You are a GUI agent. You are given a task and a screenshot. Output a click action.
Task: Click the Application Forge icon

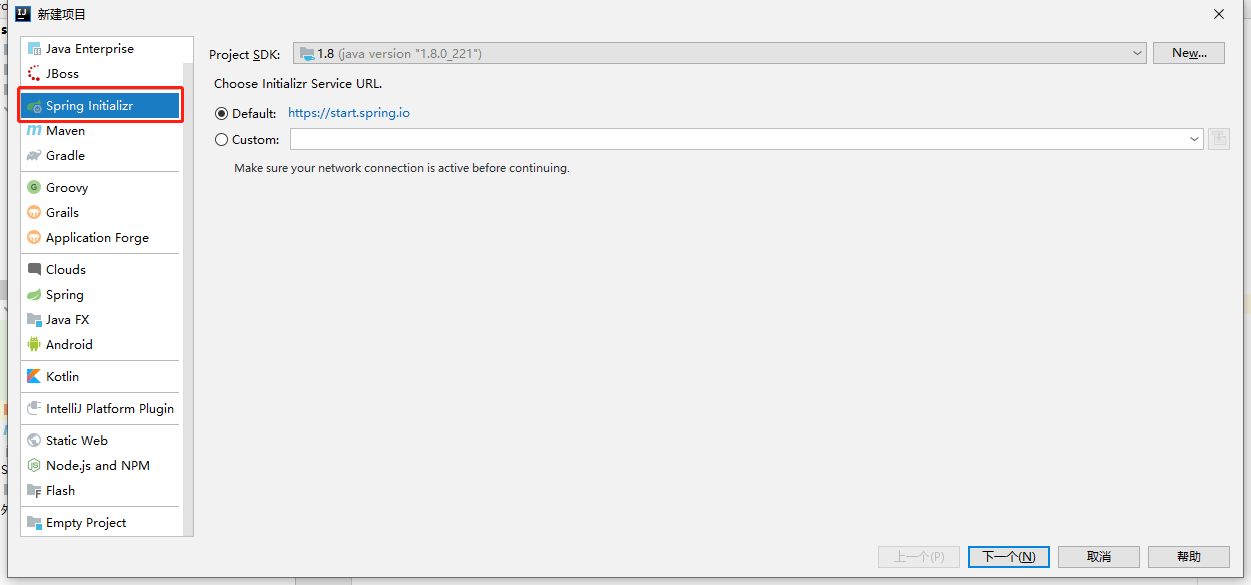click(x=34, y=237)
